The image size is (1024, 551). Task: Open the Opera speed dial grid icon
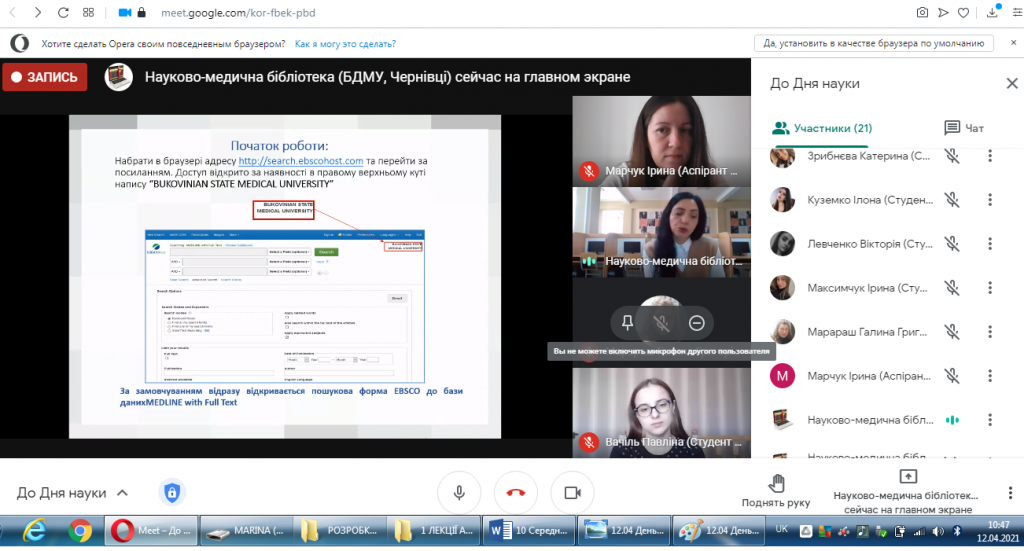[88, 12]
